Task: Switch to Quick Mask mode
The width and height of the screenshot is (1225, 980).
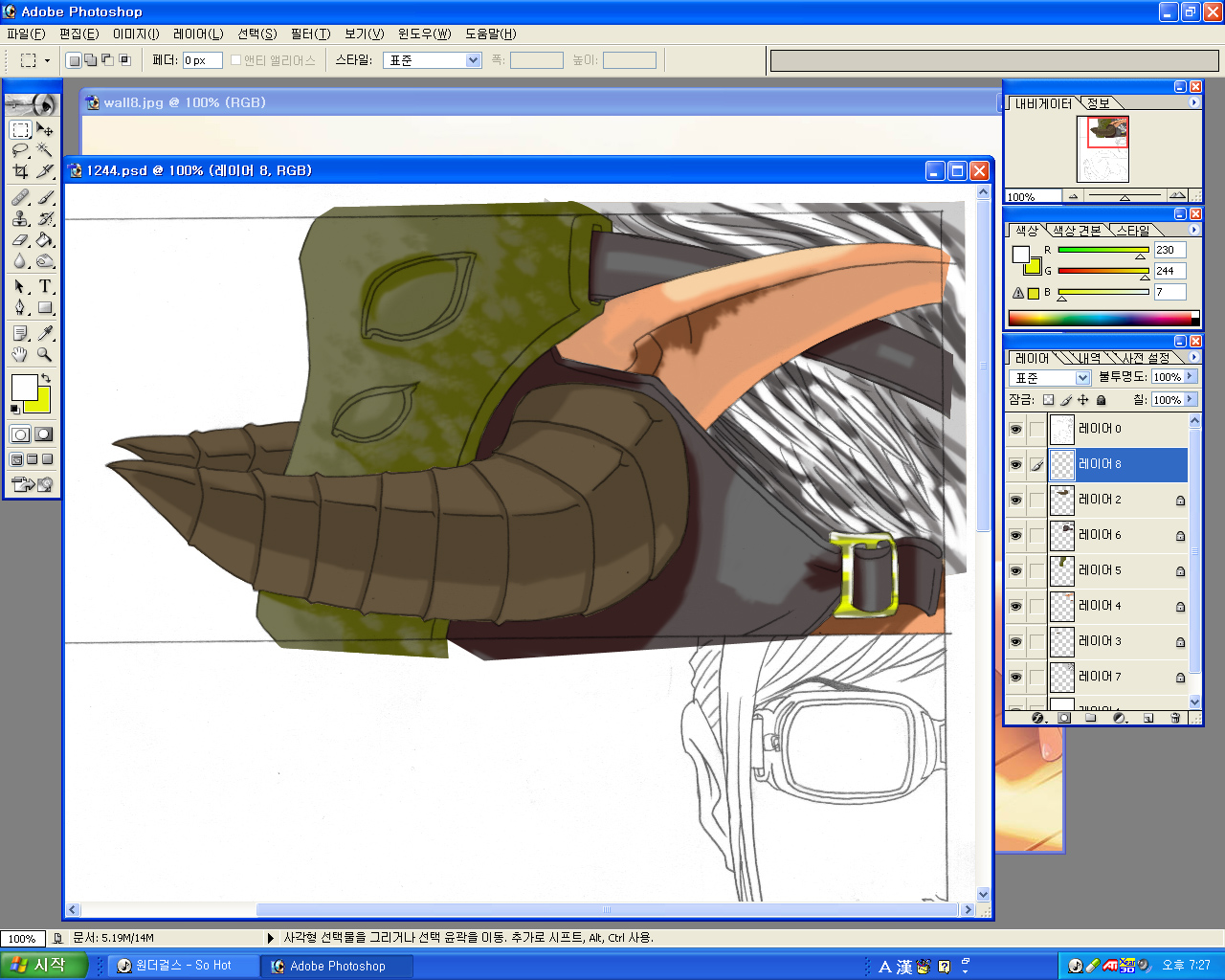Action: pyautogui.click(x=43, y=434)
